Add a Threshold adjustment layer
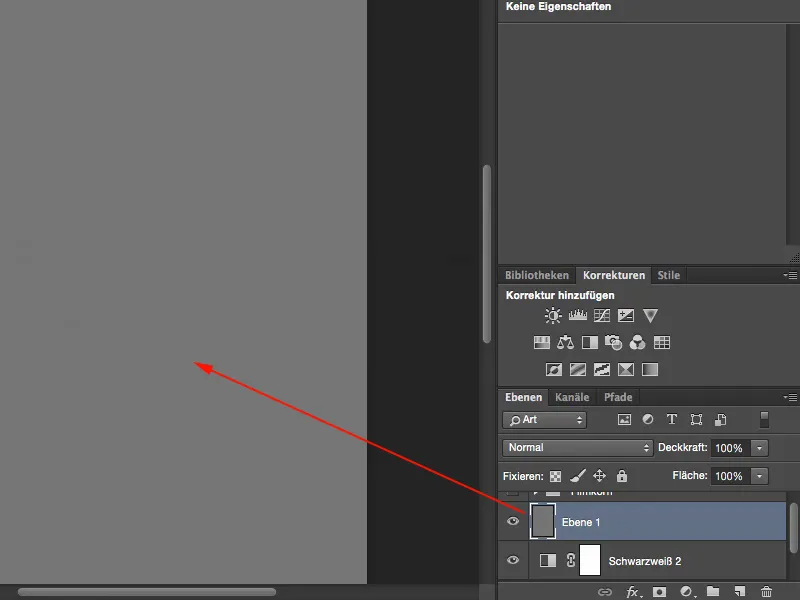The height and width of the screenshot is (600, 800). [x=602, y=369]
